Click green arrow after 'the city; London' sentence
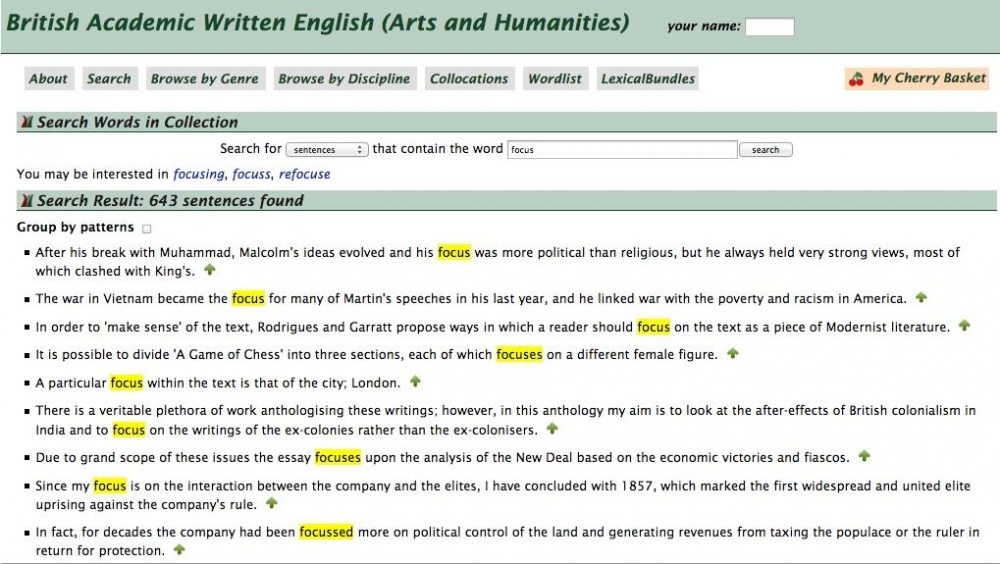1000x564 pixels. [x=415, y=382]
